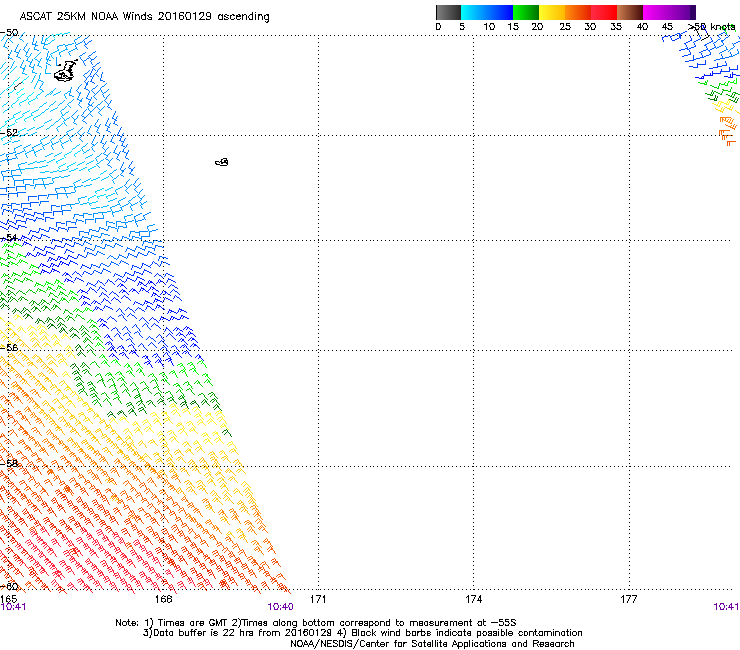The height and width of the screenshot is (650, 740).
Task: Click the 177 longitude label
Action: tap(629, 599)
